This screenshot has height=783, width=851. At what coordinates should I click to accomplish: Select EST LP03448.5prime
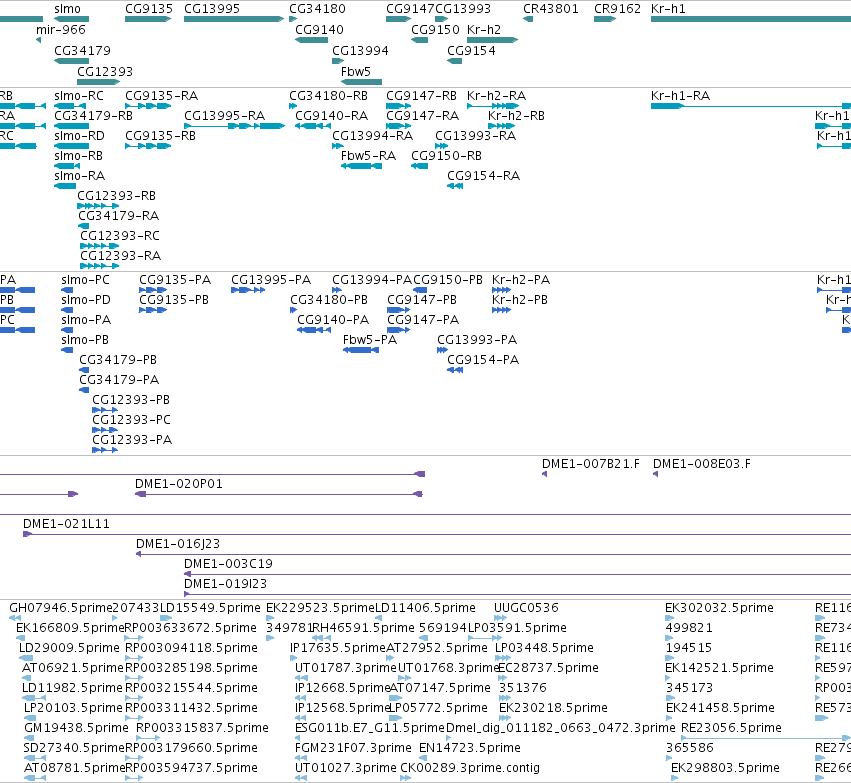point(544,648)
